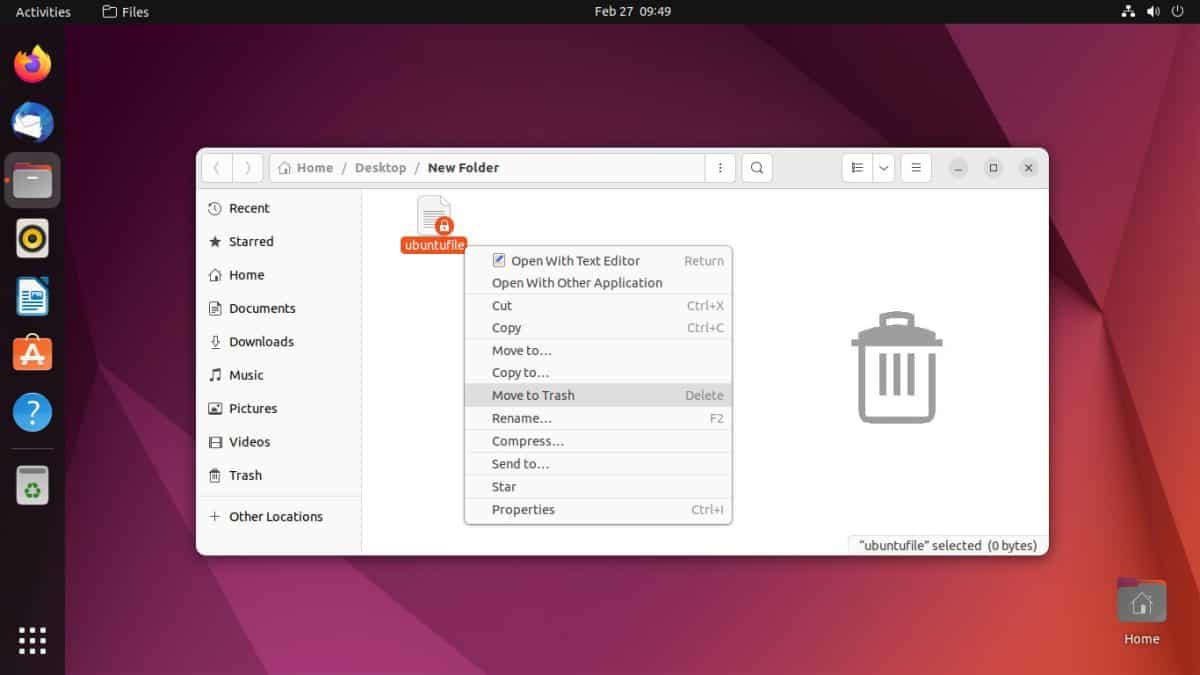Select Copy from context menu
The height and width of the screenshot is (675, 1200).
pos(598,328)
